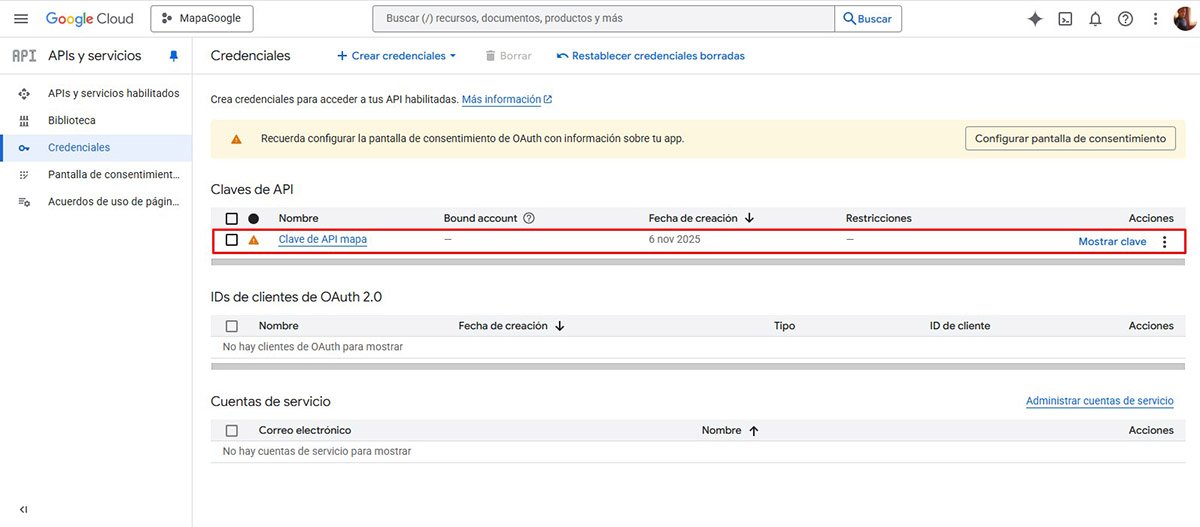This screenshot has width=1200, height=527.
Task: Check the Clave de API mapa row checkbox
Action: click(x=232, y=240)
